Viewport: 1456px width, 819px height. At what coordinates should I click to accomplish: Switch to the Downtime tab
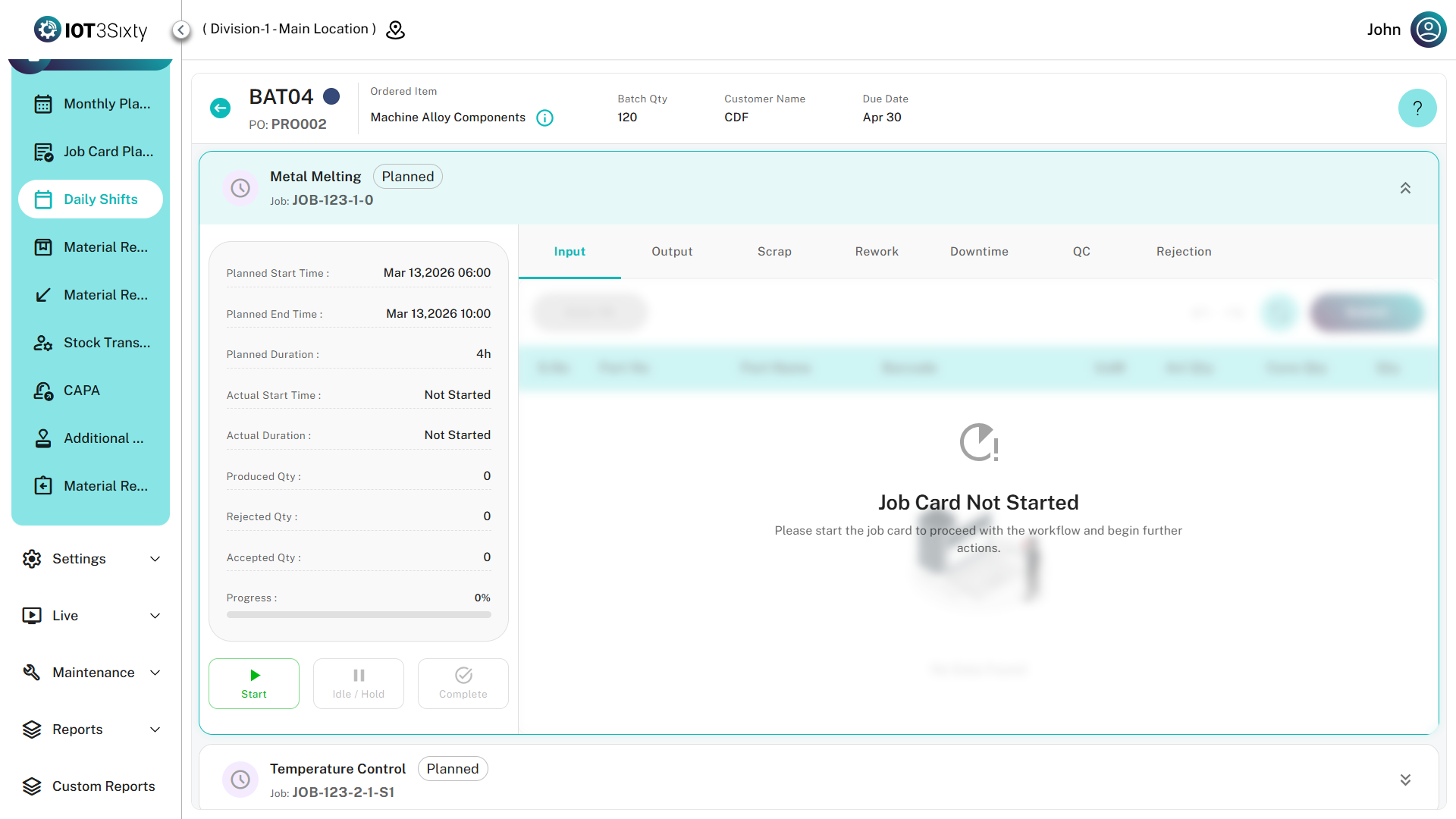[979, 252]
